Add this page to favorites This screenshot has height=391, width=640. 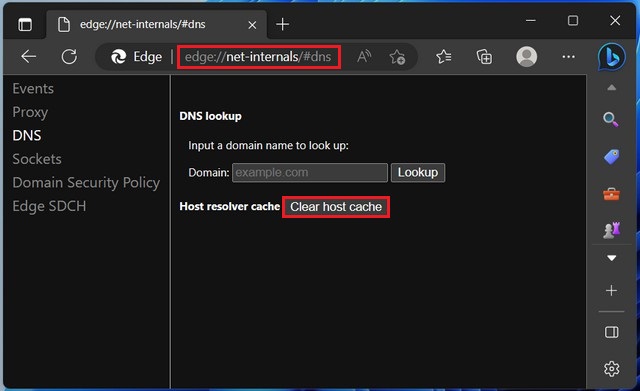click(397, 57)
